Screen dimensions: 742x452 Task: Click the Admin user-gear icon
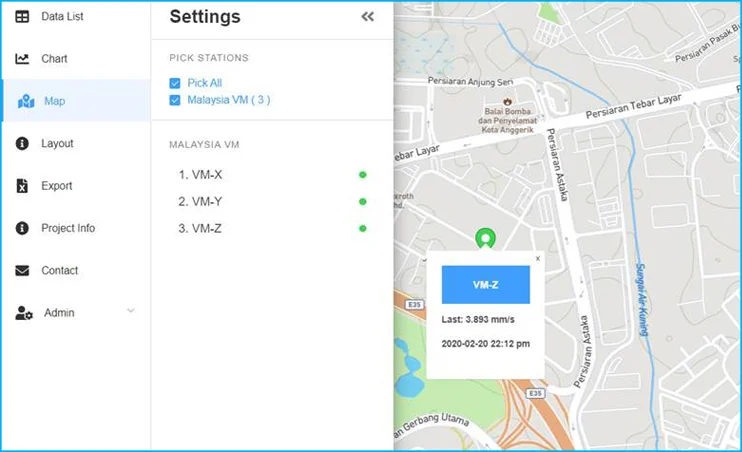pos(24,313)
